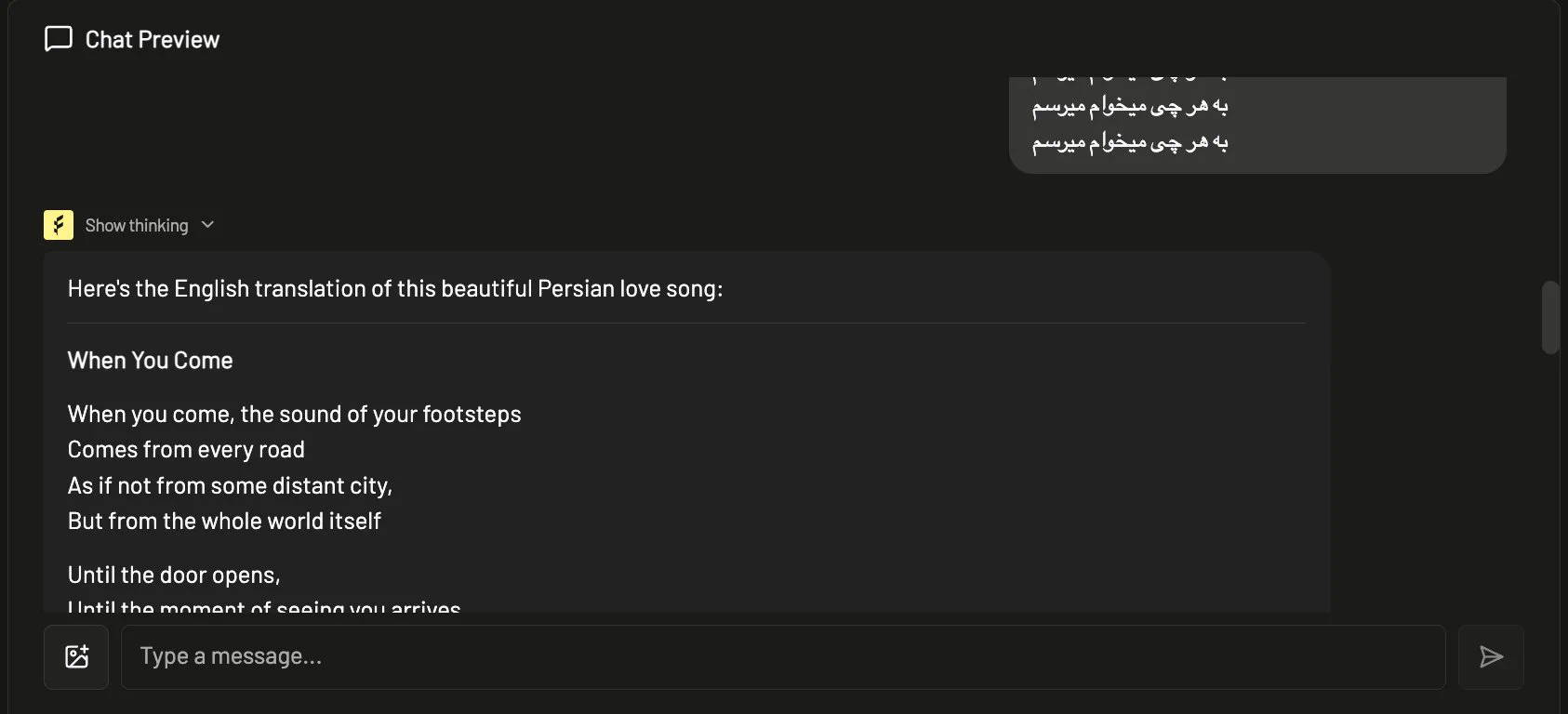The height and width of the screenshot is (714, 1568).
Task: Click the second-to-last Persian line in user bubble
Action: click(x=1130, y=106)
